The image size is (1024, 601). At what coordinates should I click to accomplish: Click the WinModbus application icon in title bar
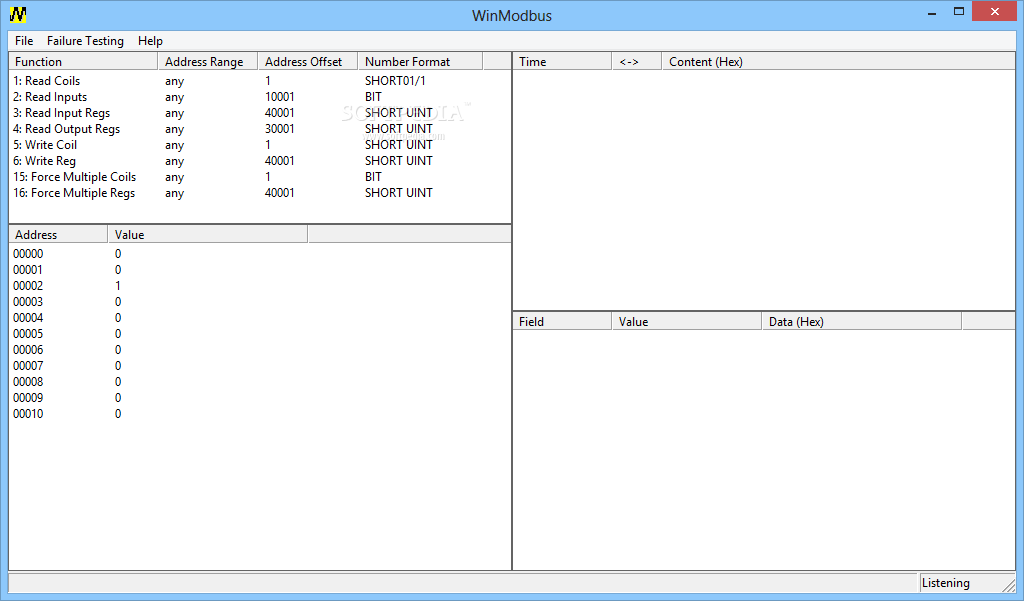tap(18, 14)
